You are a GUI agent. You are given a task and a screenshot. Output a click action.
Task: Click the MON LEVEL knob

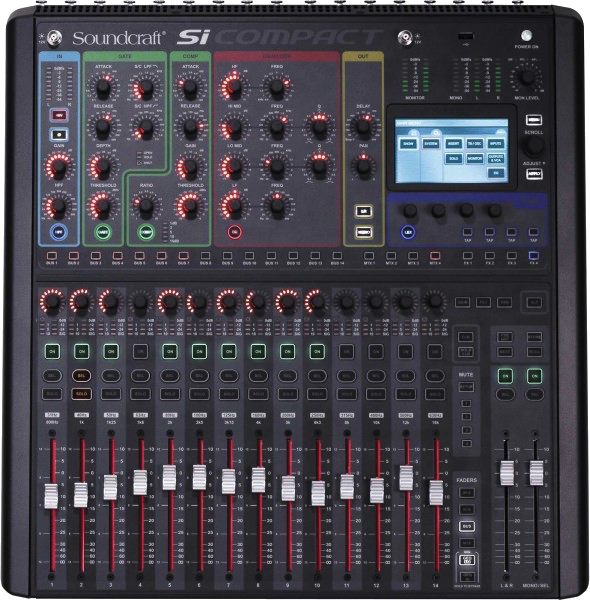(x=527, y=78)
